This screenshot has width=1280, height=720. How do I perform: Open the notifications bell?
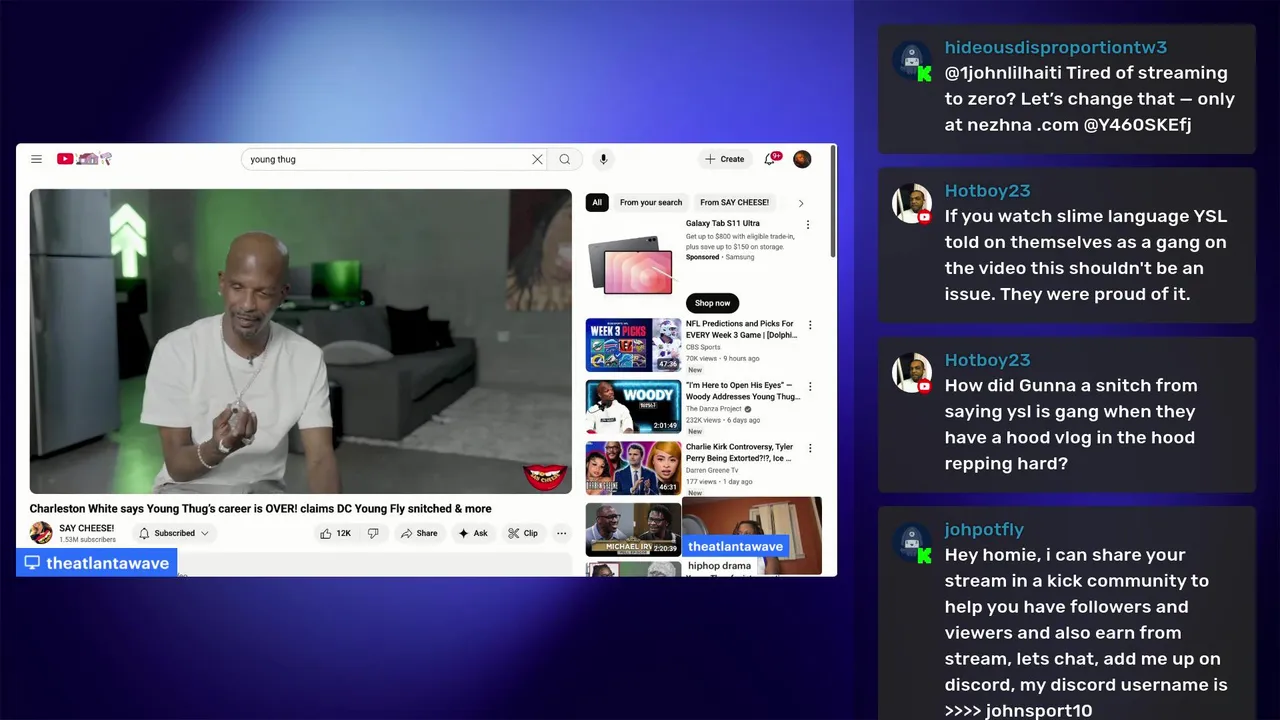(x=771, y=159)
